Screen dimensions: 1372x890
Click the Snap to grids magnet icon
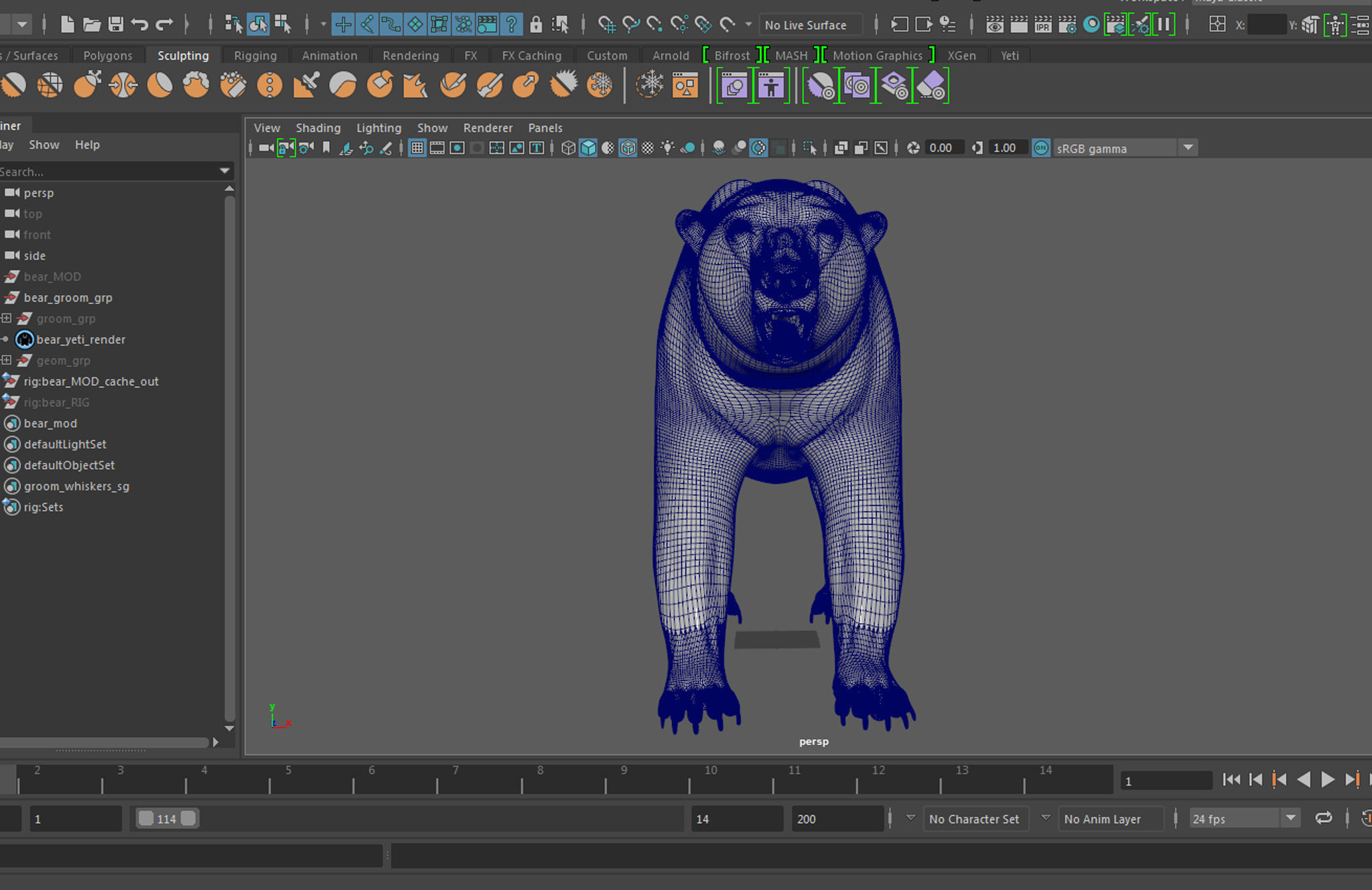coord(606,25)
